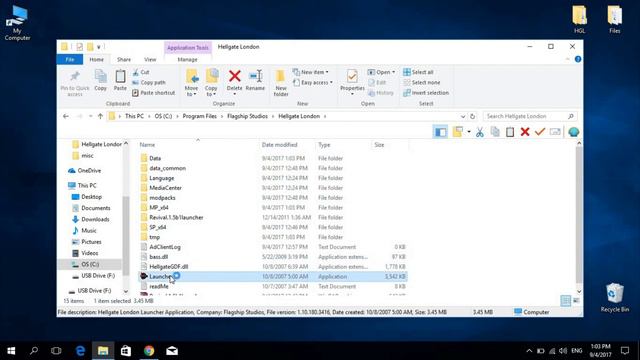
Task: Select the modpacks folder row
Action: click(x=273, y=198)
